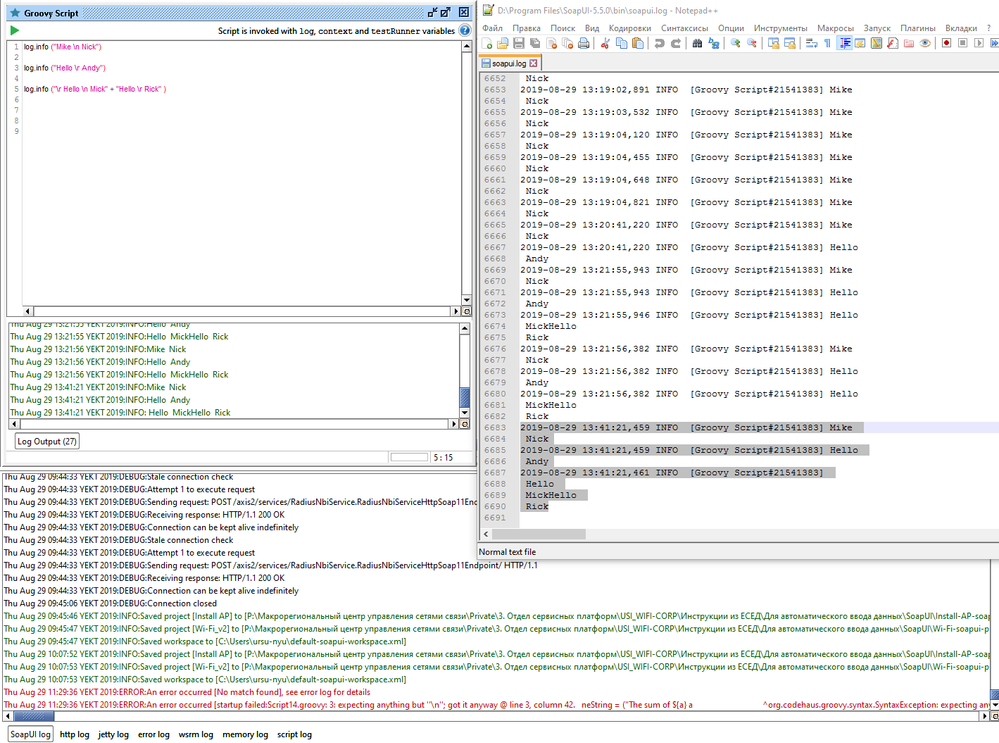The width and height of the screenshot is (999, 743).
Task: Click the Undo arrow in Notepad++ toolbar
Action: 659,44
